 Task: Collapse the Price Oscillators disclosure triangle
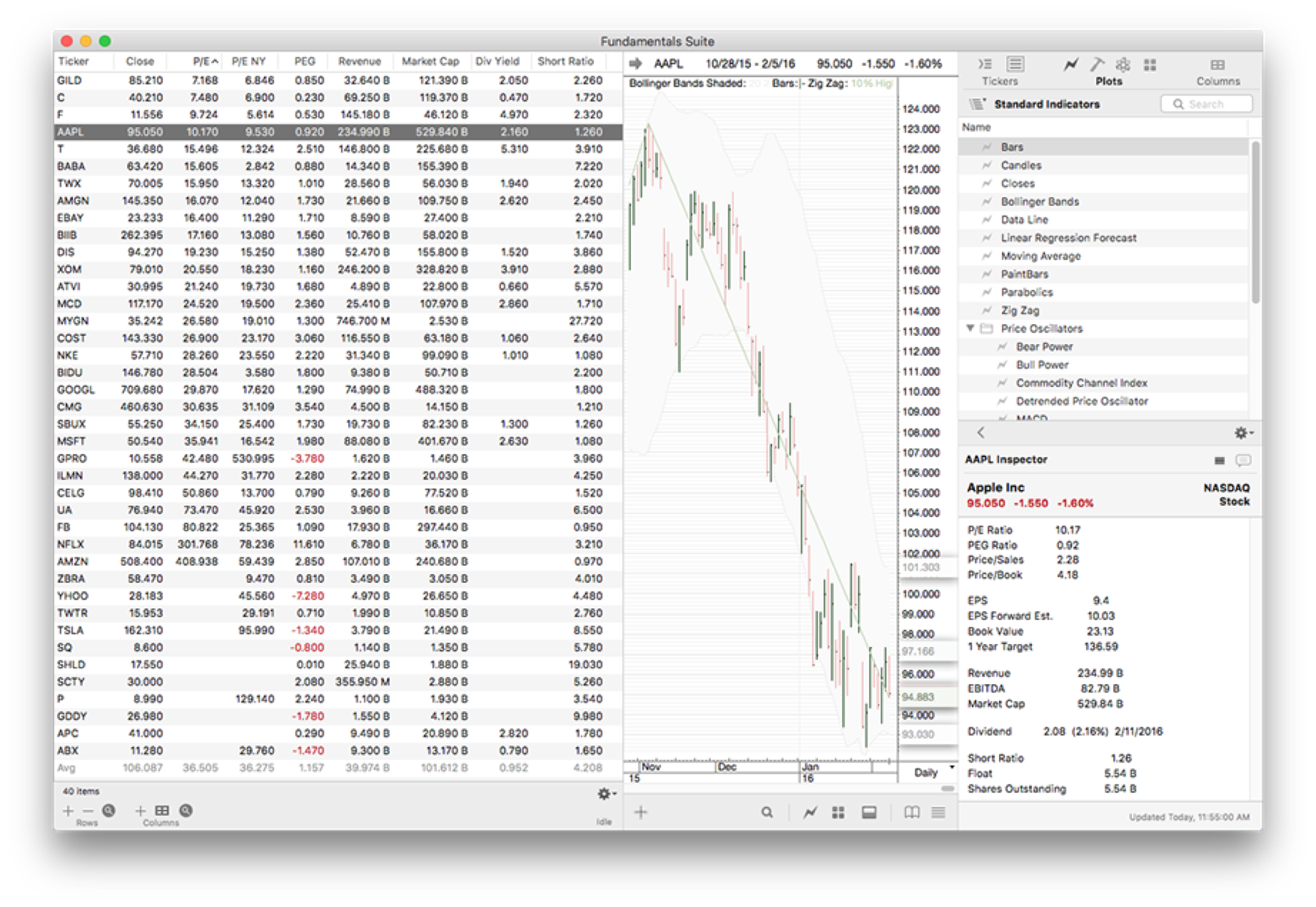[x=969, y=329]
